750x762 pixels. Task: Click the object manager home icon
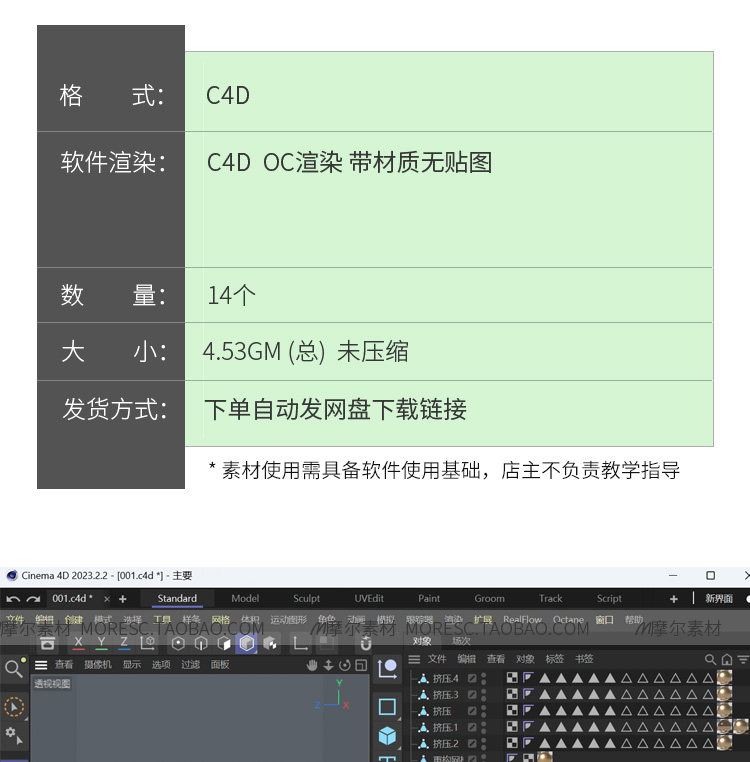[727, 659]
